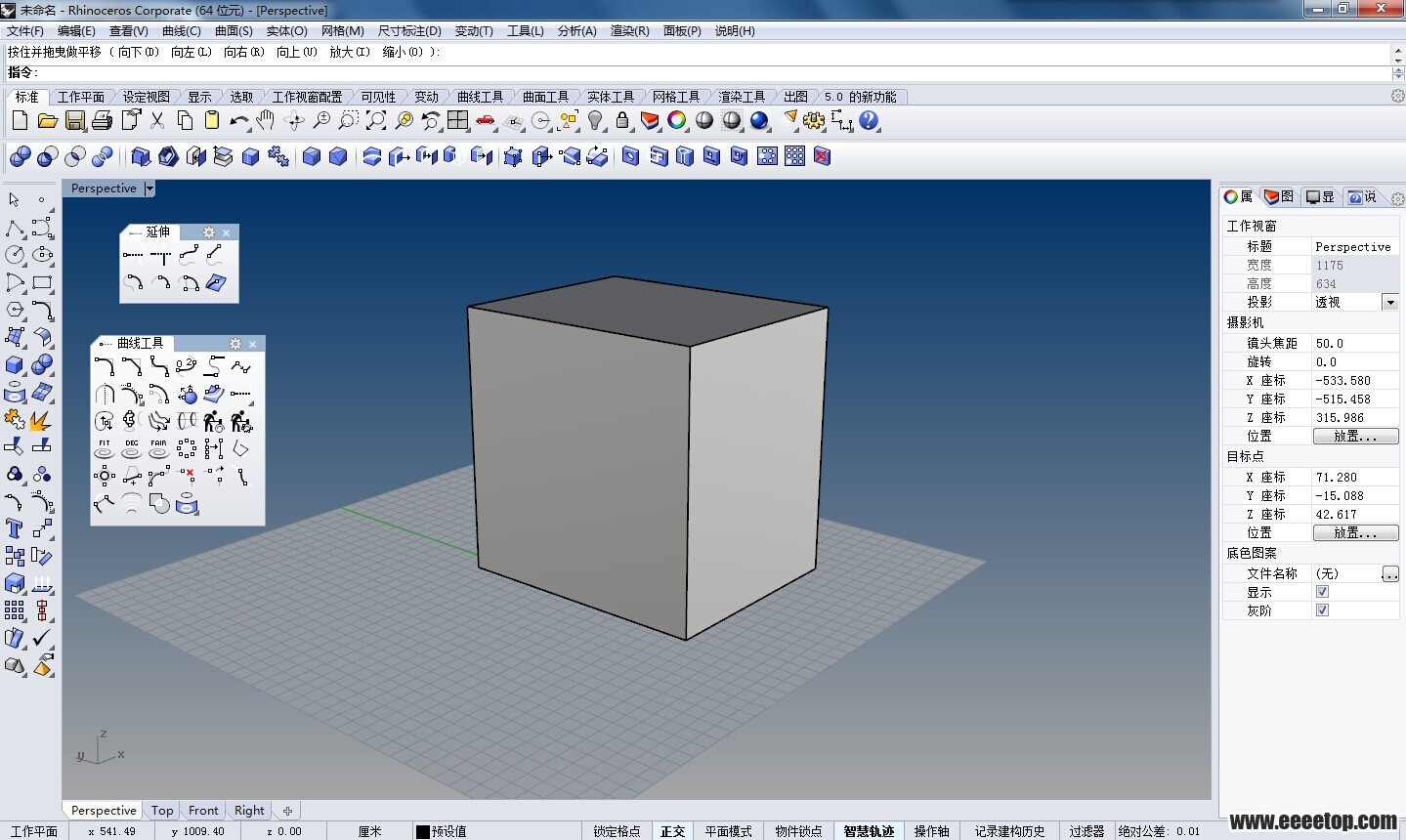Click the Boolean union icon in the solid toolbar
Viewport: 1406px width, 840px height.
coord(21,156)
